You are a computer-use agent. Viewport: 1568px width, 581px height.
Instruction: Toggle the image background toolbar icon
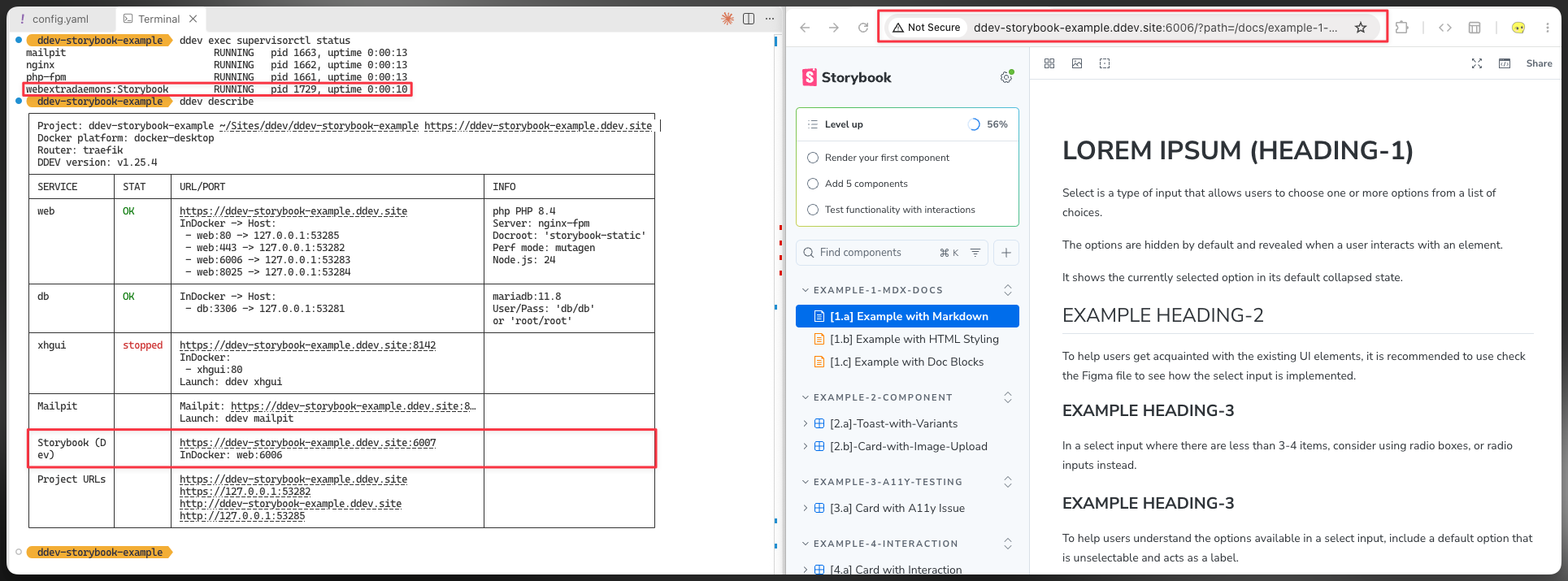pyautogui.click(x=1077, y=63)
